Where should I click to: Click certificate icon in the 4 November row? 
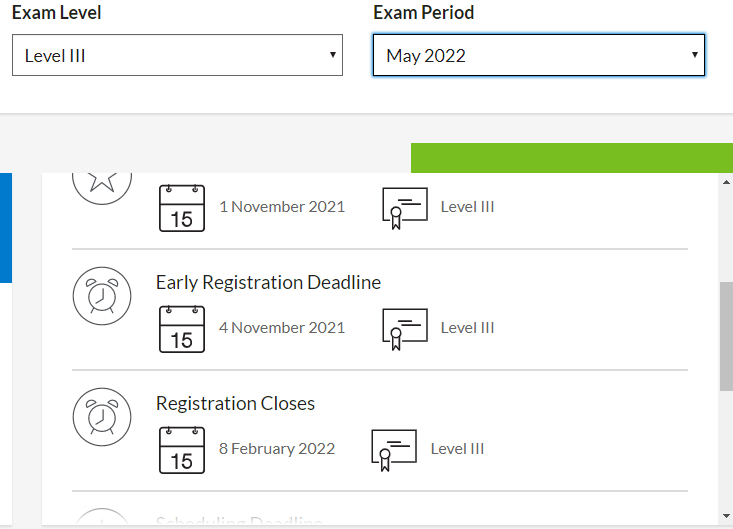click(x=404, y=329)
